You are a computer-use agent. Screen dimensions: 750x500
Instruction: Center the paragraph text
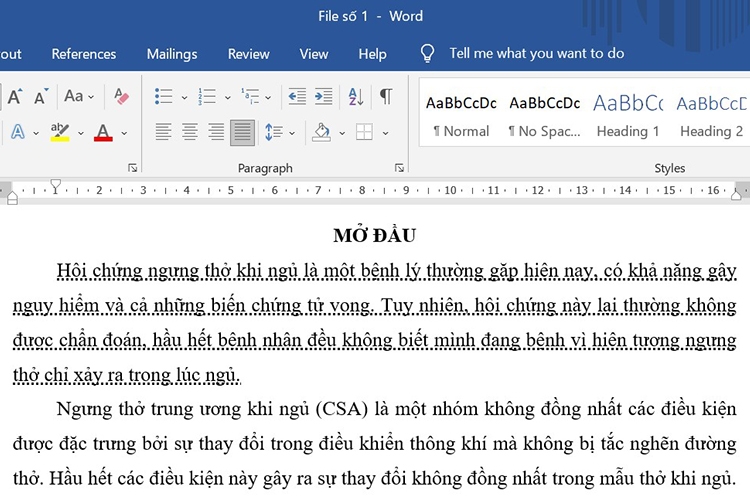click(x=190, y=132)
